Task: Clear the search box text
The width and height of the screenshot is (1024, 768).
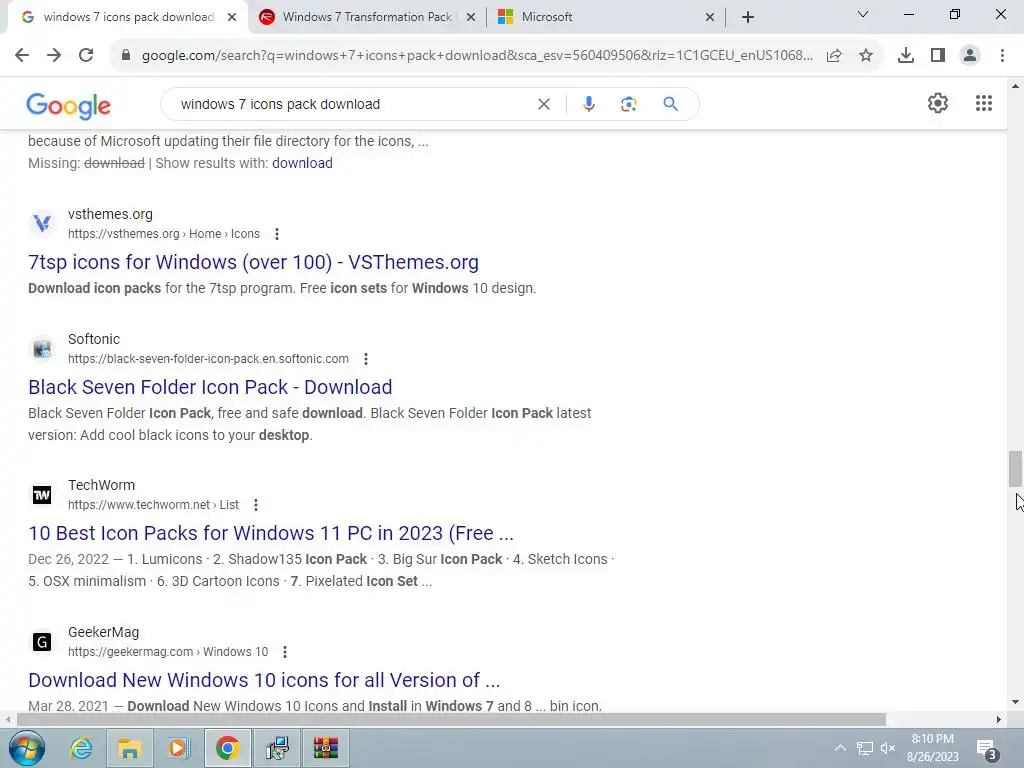Action: coord(543,104)
